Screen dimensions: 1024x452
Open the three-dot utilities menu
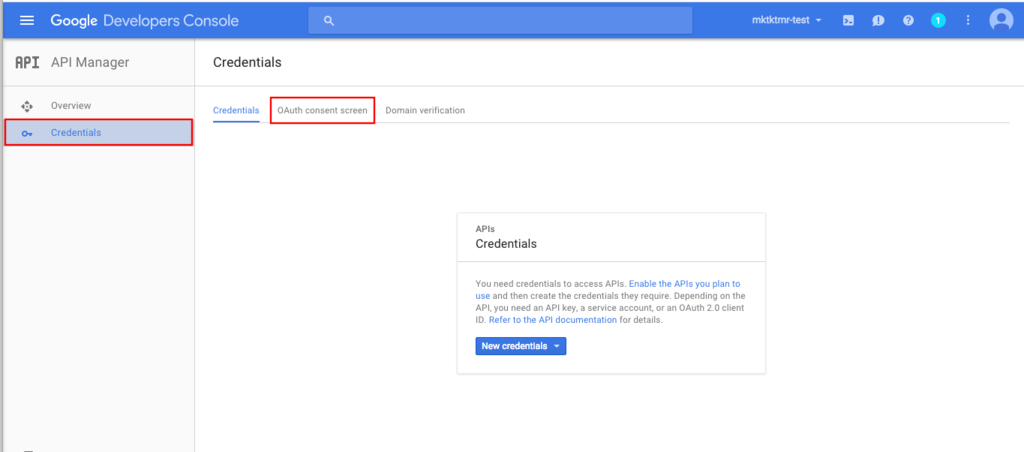(x=968, y=20)
